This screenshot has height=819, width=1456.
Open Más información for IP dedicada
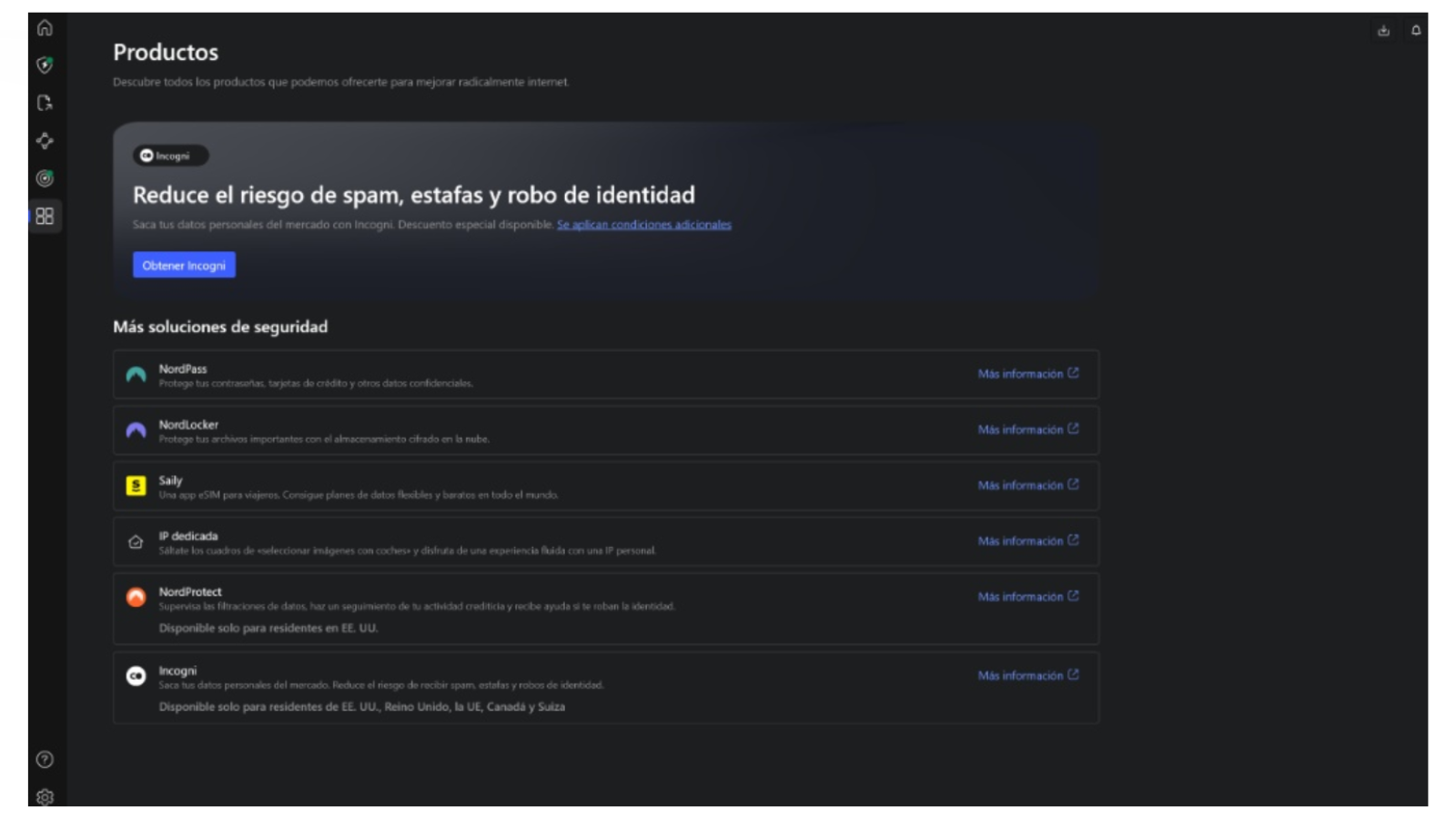(x=1027, y=541)
